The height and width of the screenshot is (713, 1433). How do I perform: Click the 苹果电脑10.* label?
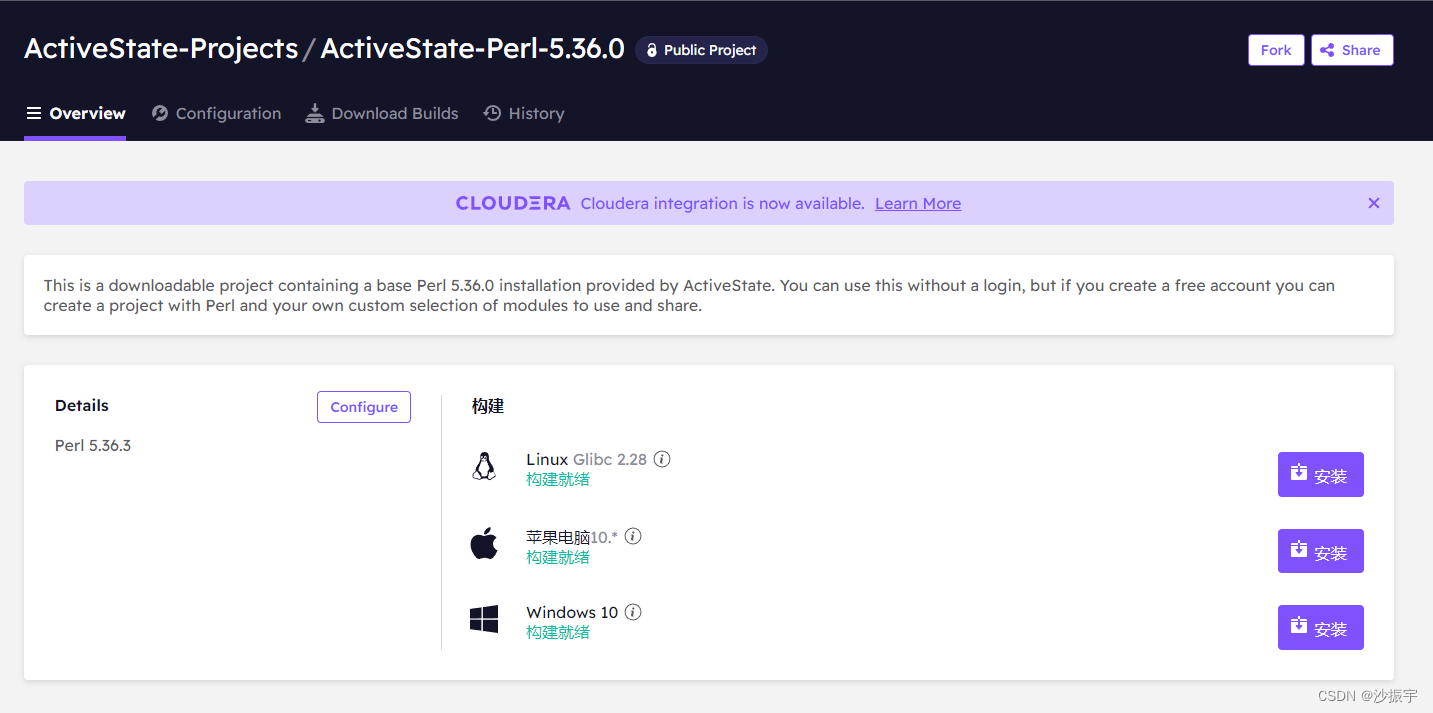[572, 537]
